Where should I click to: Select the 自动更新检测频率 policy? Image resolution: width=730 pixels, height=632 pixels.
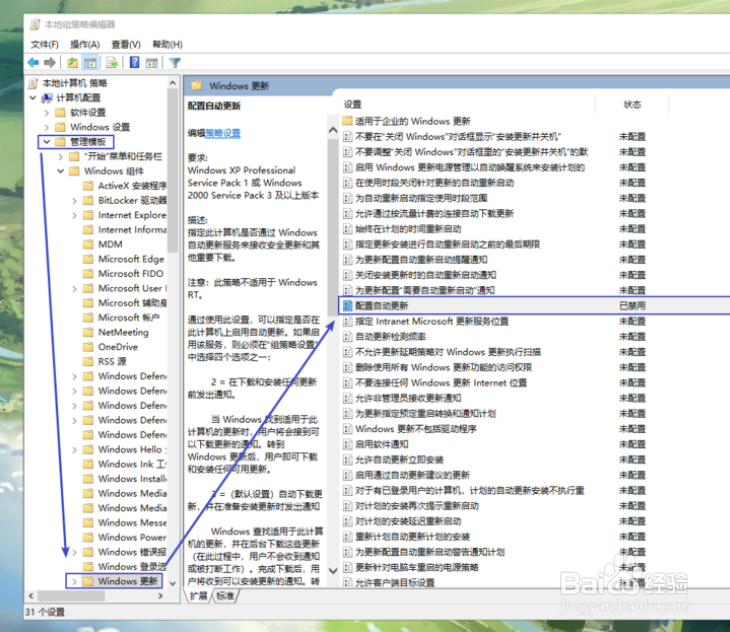point(390,336)
